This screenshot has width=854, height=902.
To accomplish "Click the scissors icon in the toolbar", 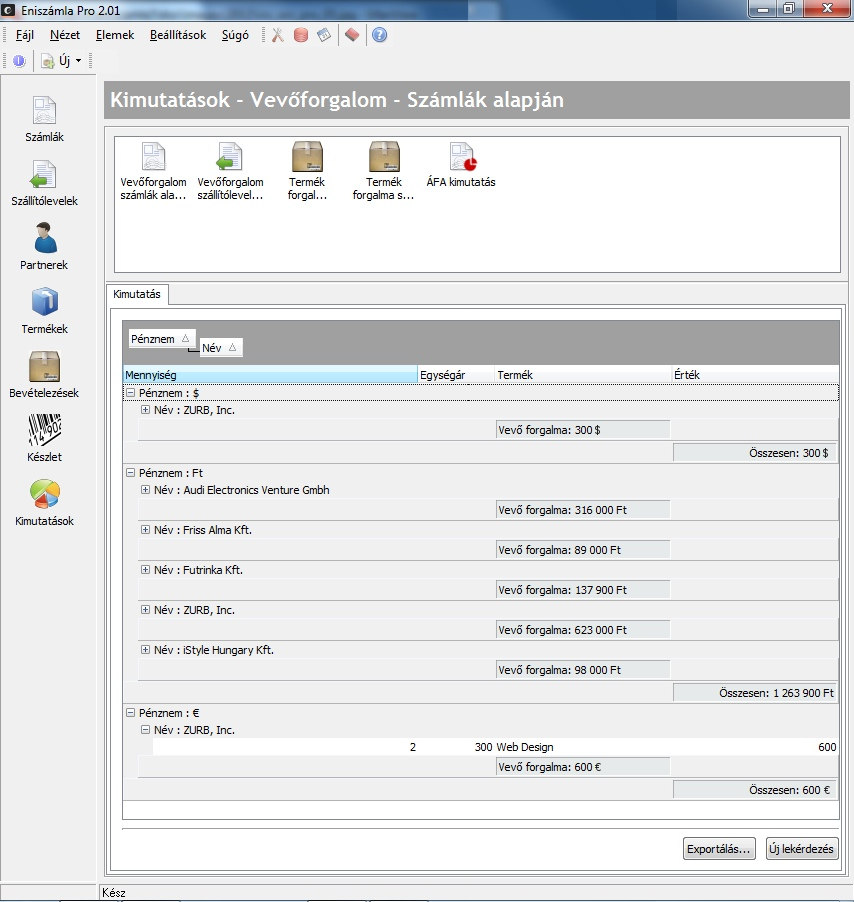I will click(278, 35).
